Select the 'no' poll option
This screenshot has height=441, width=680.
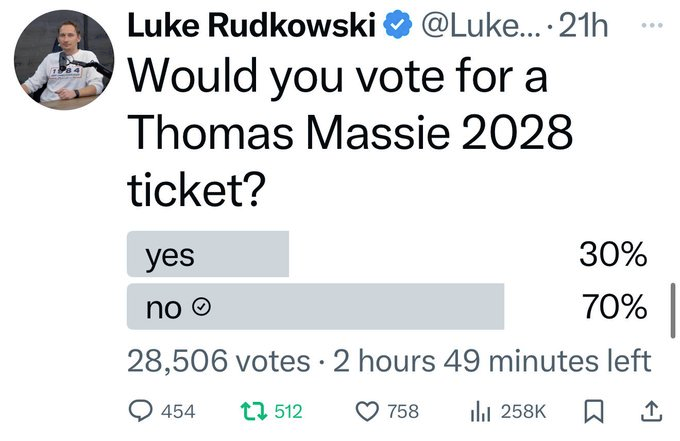click(x=315, y=307)
